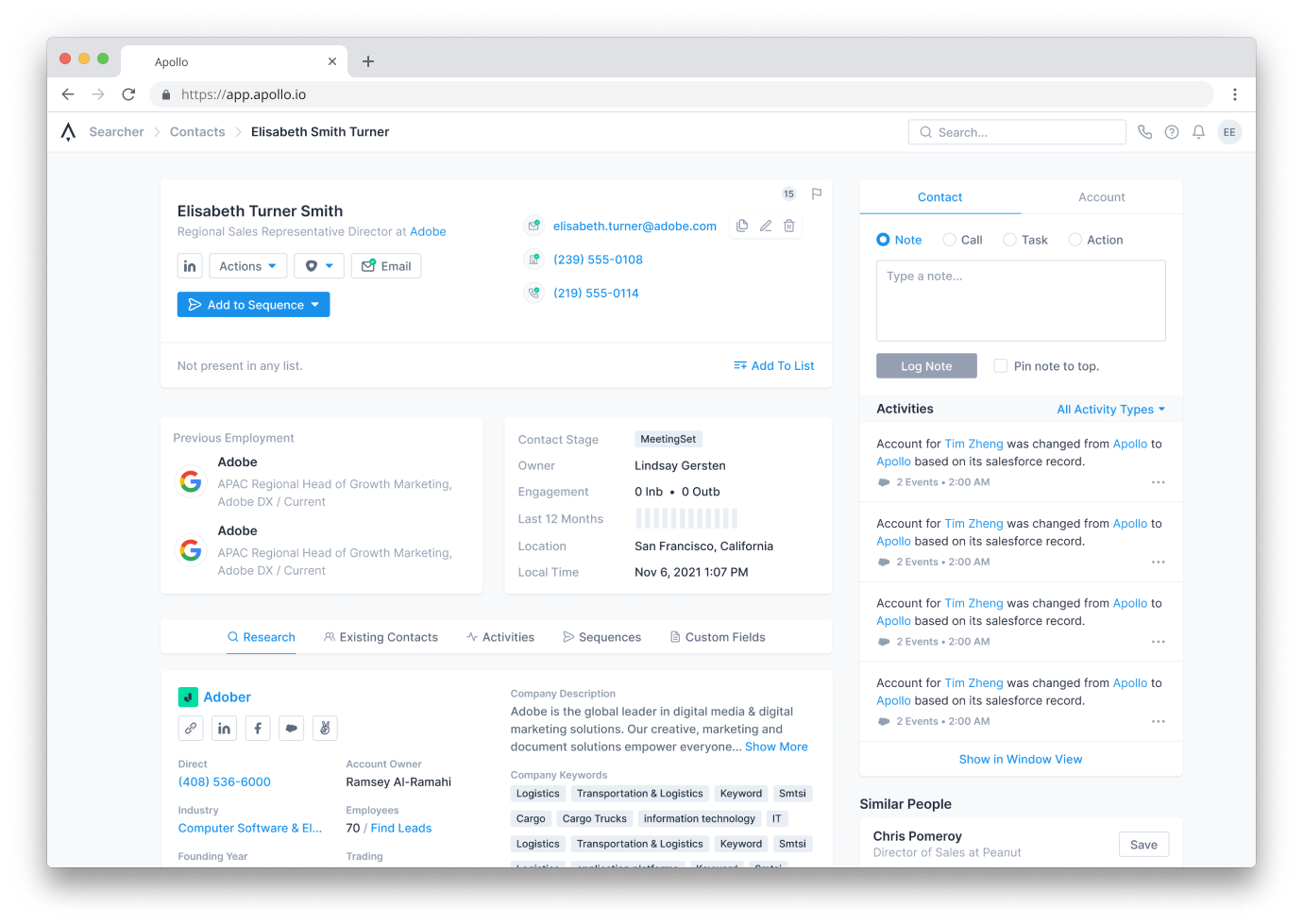Open options for fourth activity entry
Image resolution: width=1303 pixels, height=924 pixels.
coord(1158,722)
